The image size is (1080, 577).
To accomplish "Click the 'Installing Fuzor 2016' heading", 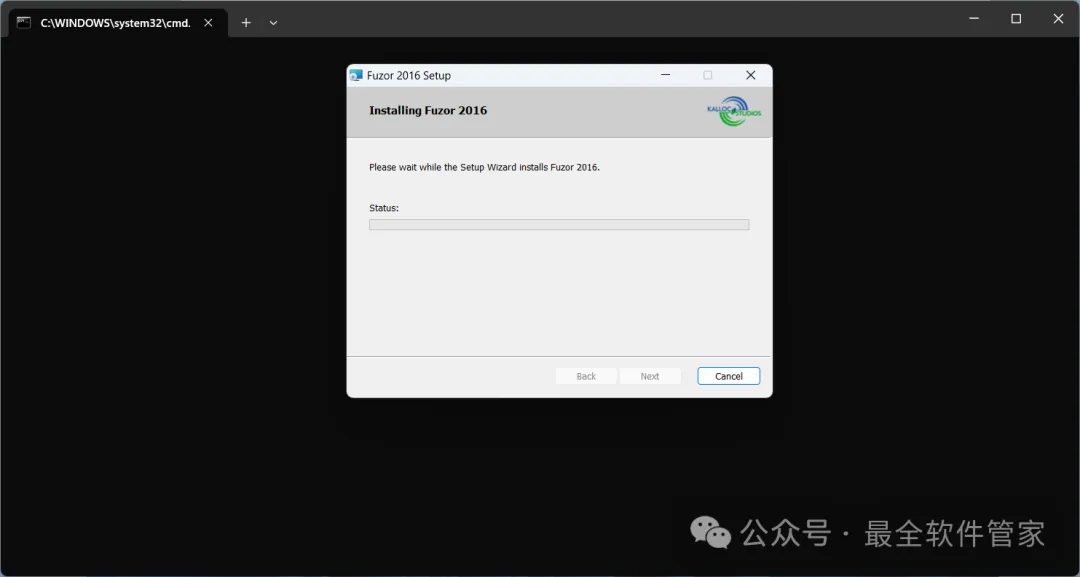I will (428, 110).
